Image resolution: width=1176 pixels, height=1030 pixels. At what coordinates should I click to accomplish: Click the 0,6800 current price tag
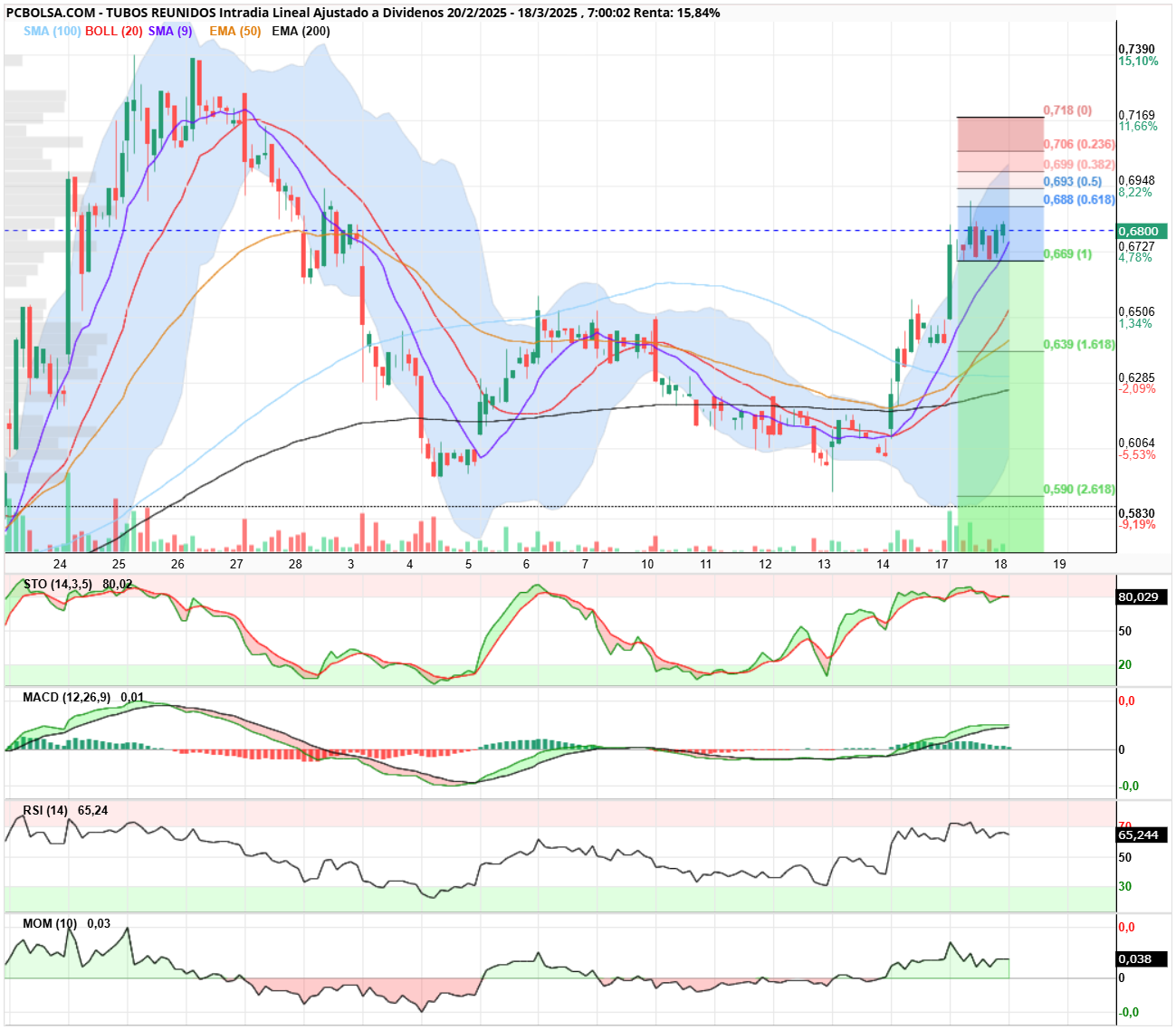[1143, 231]
